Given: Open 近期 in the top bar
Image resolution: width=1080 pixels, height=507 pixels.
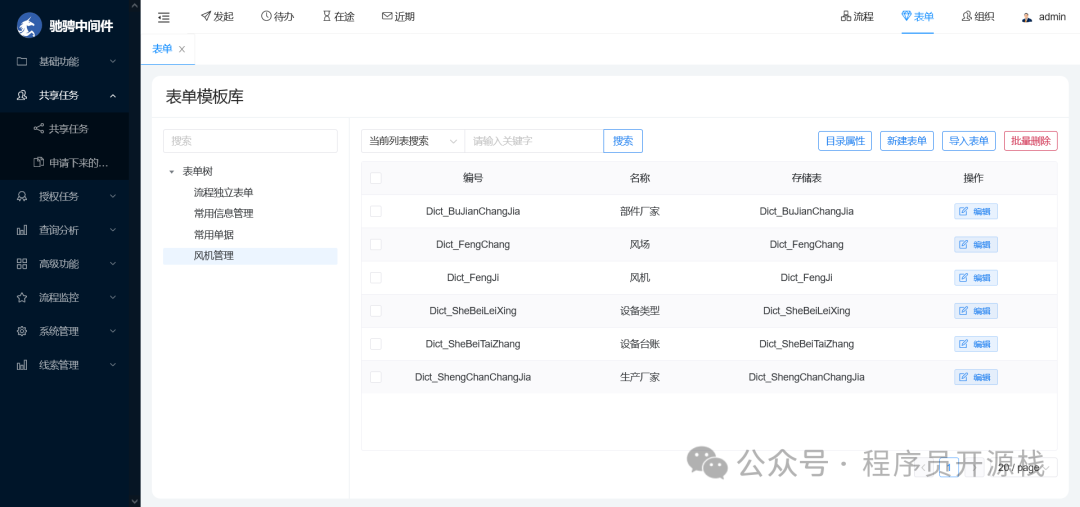Looking at the screenshot, I should click(x=398, y=17).
